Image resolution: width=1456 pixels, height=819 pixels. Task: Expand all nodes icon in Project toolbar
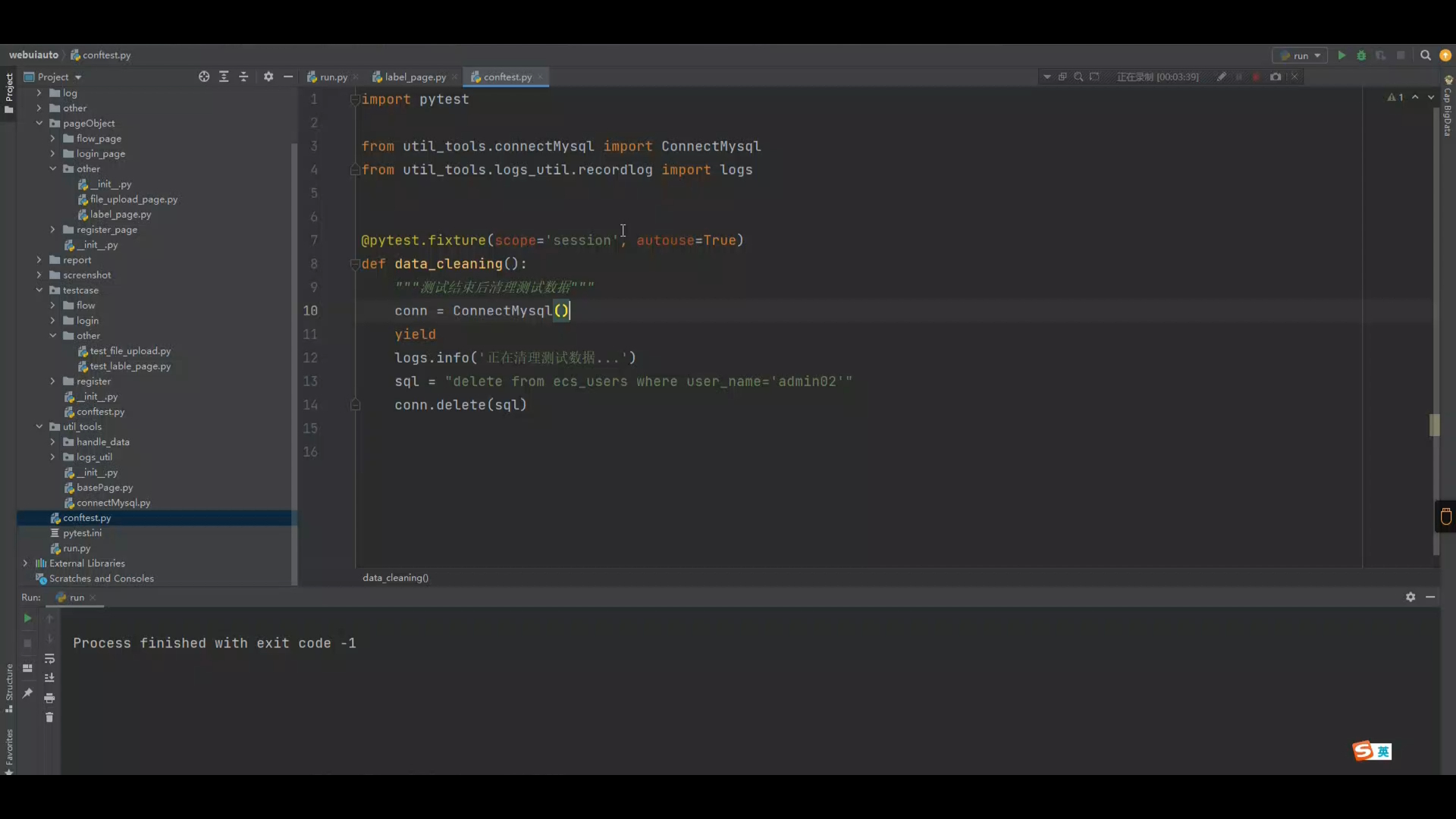pyautogui.click(x=224, y=77)
